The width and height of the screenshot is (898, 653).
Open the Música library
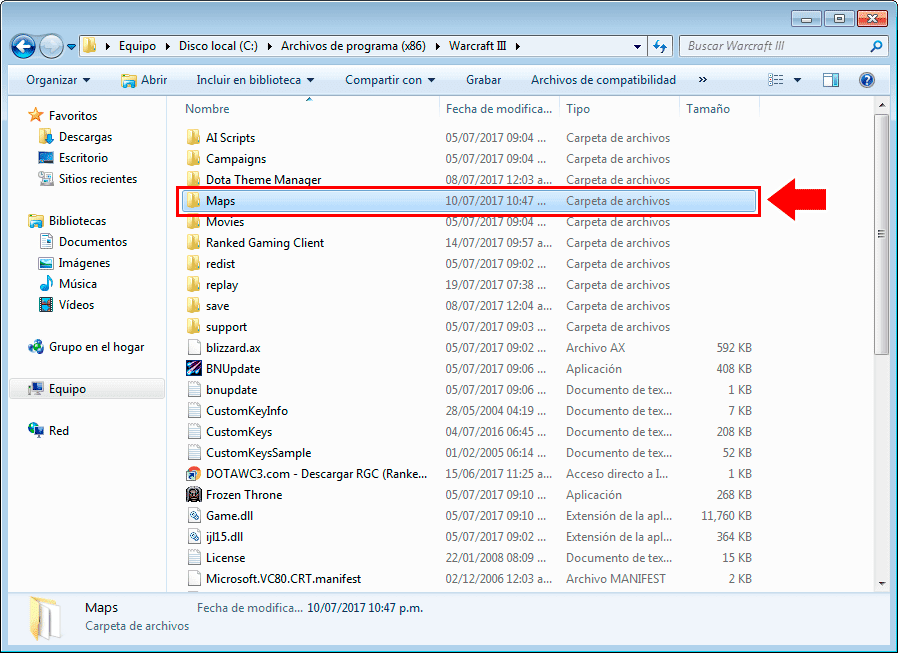pyautogui.click(x=68, y=284)
